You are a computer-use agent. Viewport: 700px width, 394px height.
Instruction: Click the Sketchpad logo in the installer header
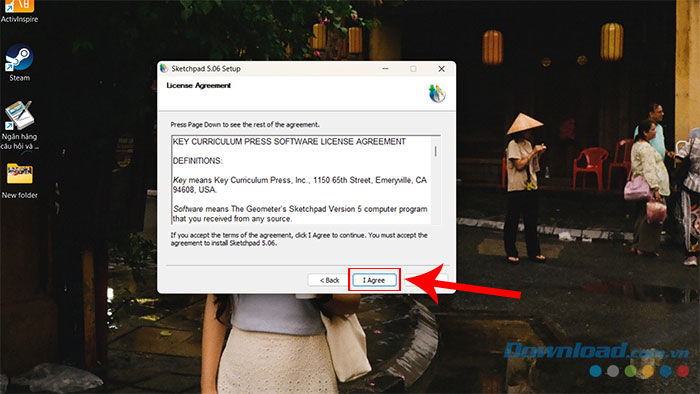click(437, 93)
